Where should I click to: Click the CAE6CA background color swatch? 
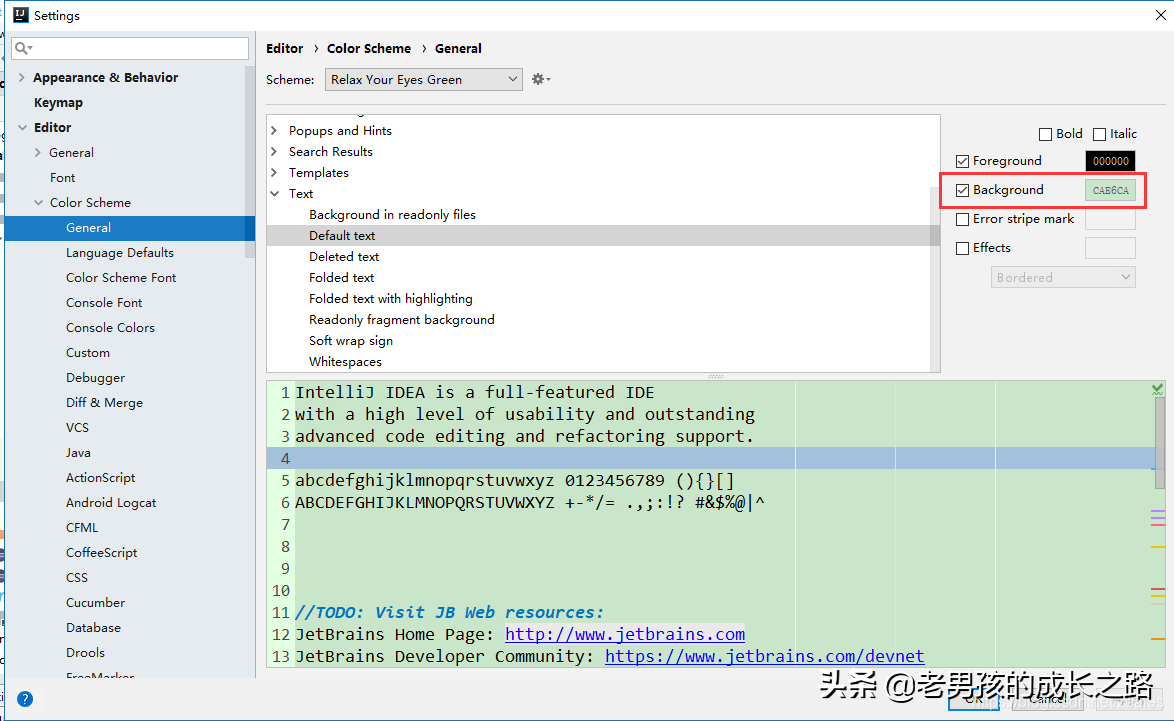(x=1110, y=189)
